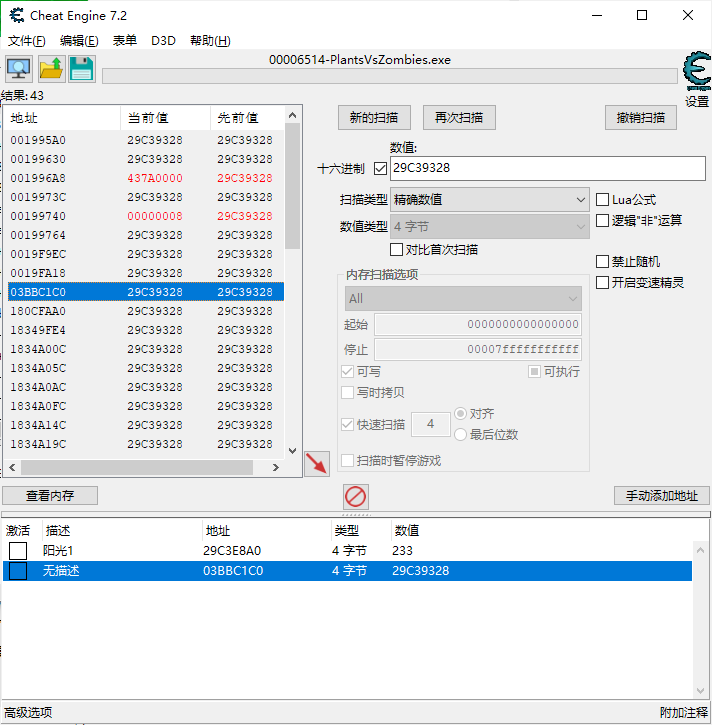
Task: Toggle the 可写 checkbox
Action: (347, 371)
